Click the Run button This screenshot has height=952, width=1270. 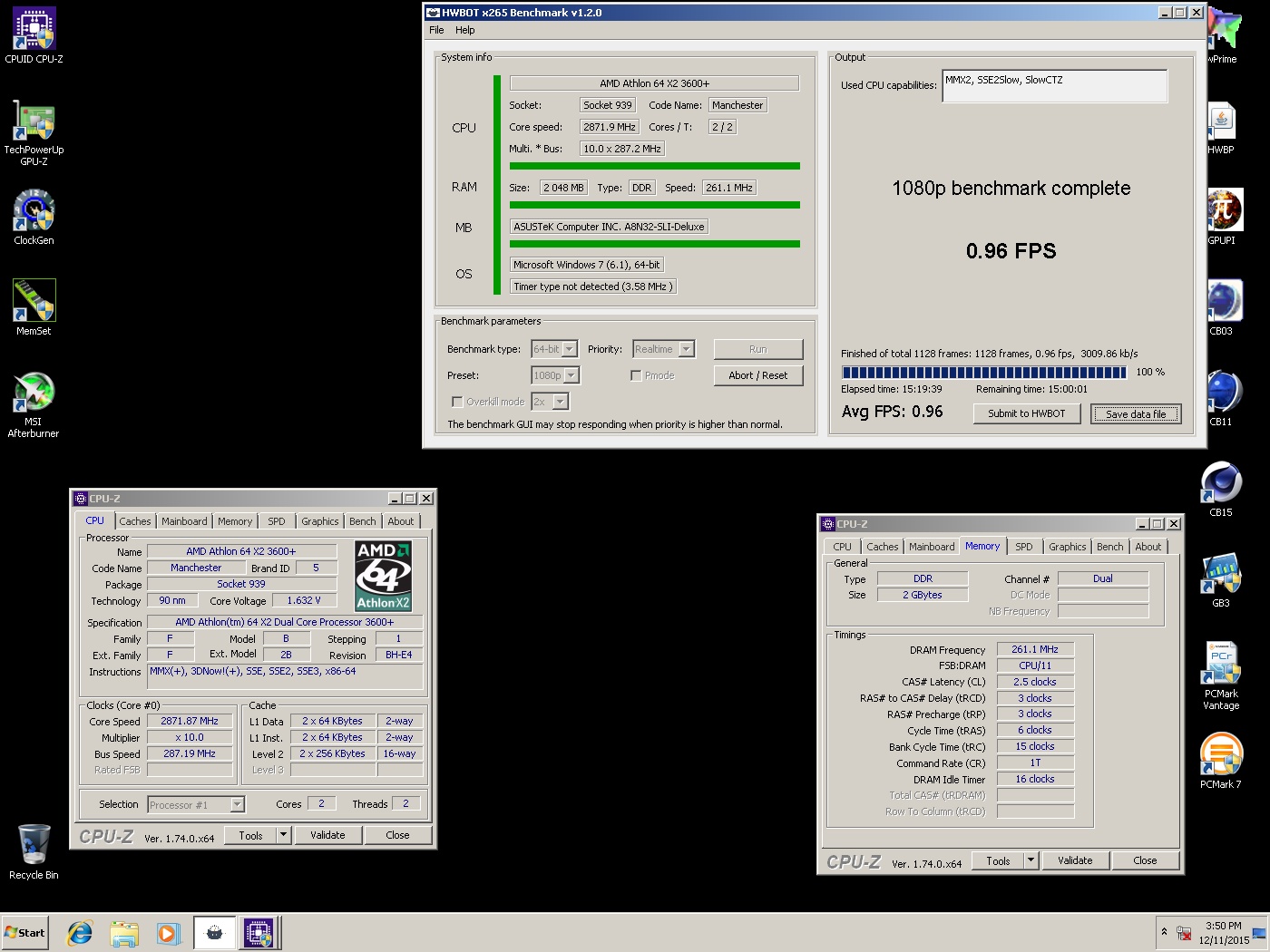point(758,349)
